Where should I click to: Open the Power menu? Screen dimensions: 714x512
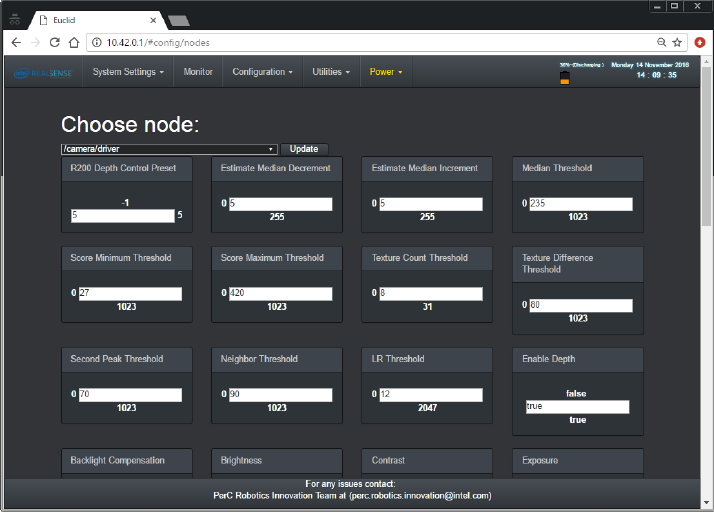click(386, 72)
